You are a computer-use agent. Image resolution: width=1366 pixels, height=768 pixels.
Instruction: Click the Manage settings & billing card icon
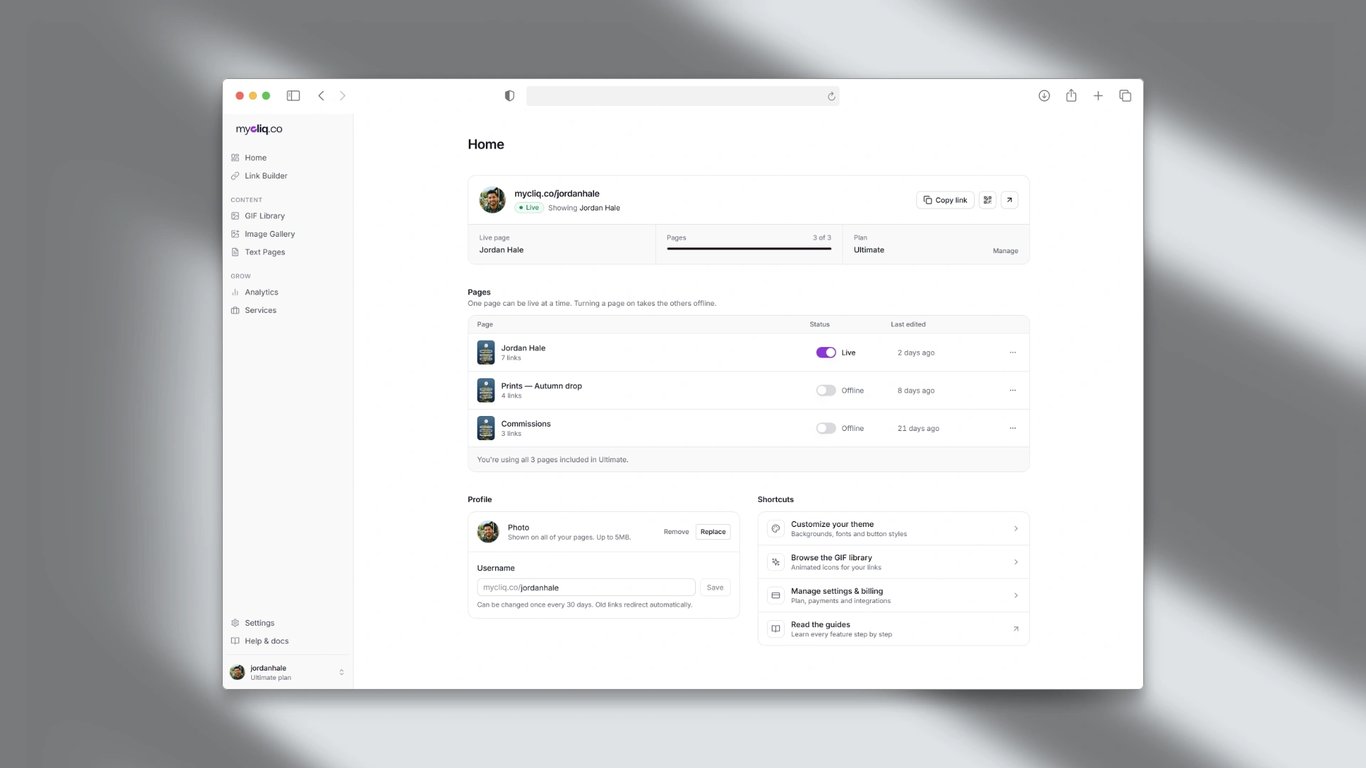tap(775, 595)
